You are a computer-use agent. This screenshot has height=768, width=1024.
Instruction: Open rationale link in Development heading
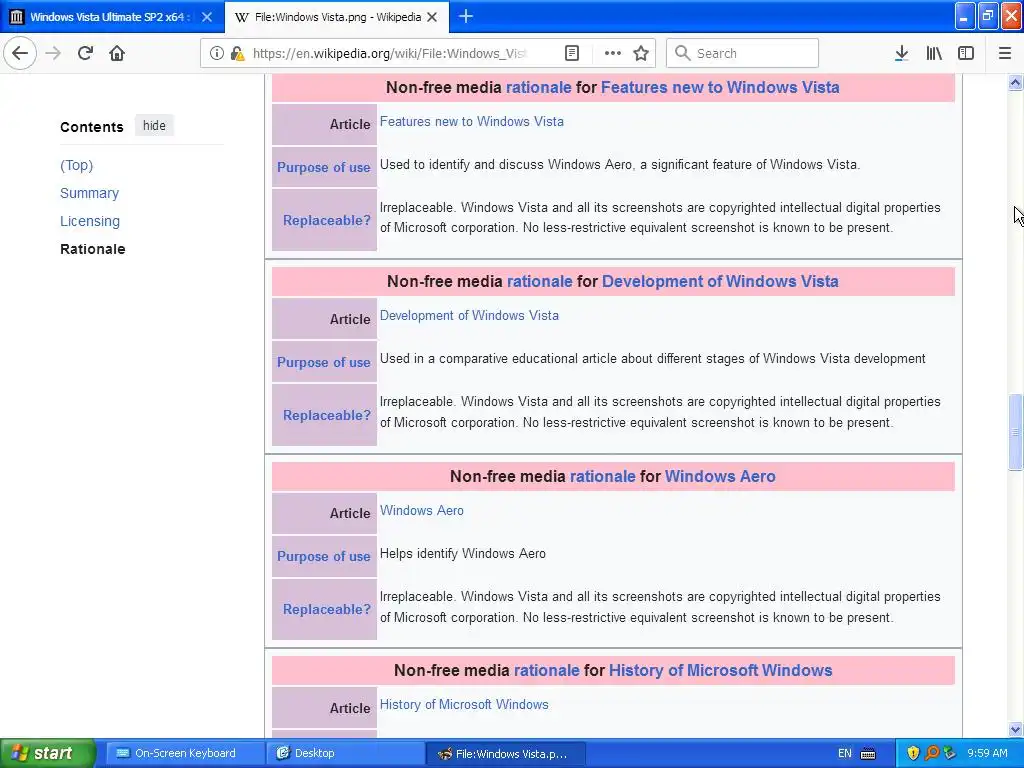(x=539, y=281)
